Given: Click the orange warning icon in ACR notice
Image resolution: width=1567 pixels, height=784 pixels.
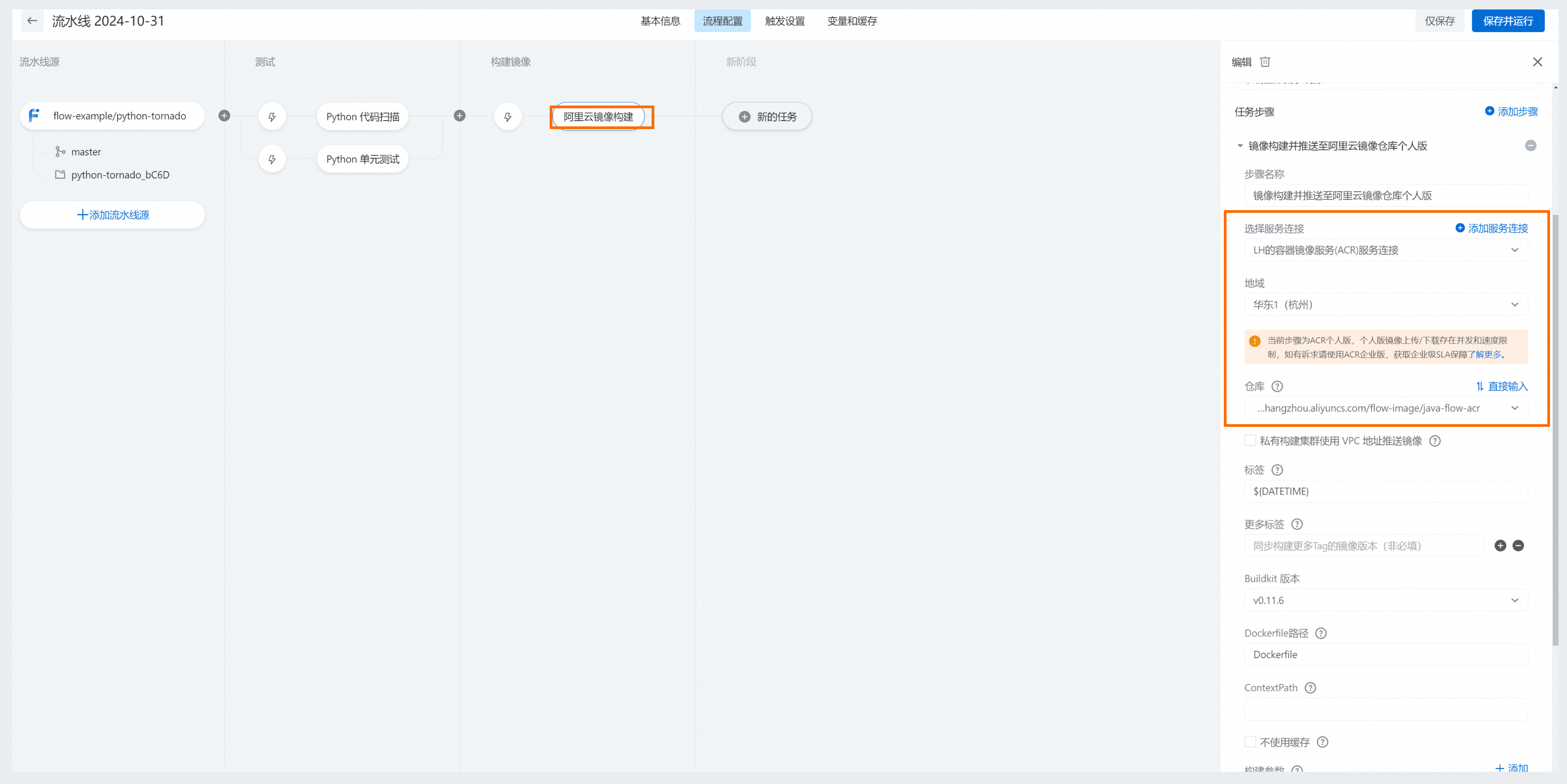Looking at the screenshot, I should click(x=1254, y=341).
